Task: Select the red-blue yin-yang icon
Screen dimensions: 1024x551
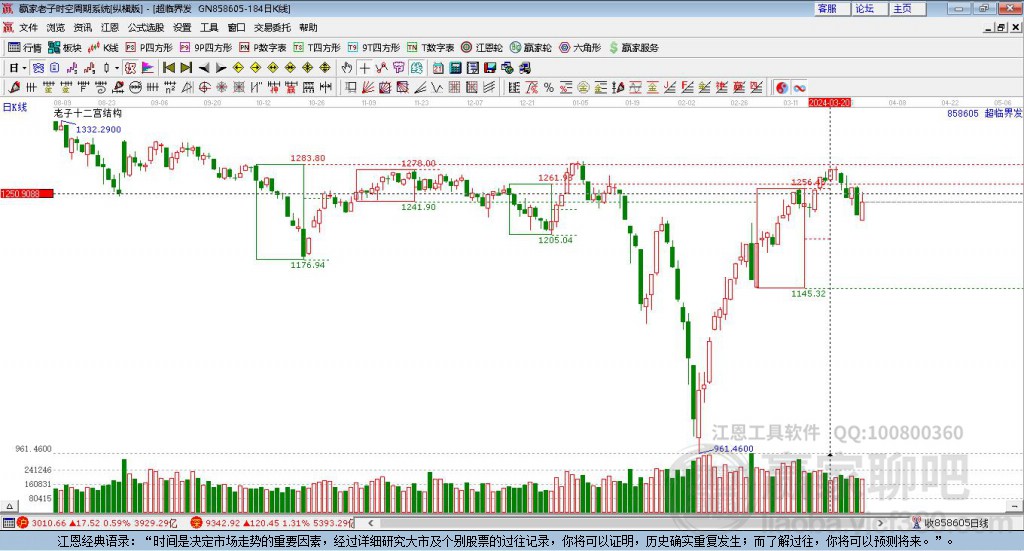Action: point(782,87)
